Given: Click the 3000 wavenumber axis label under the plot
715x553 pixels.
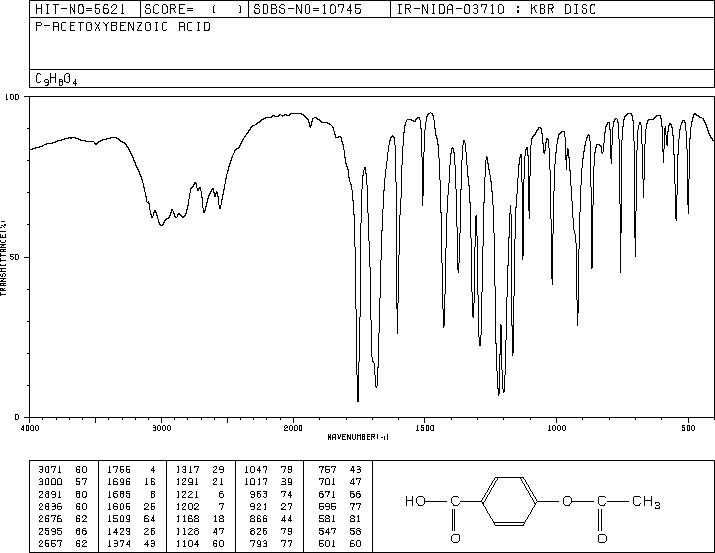Looking at the screenshot, I should [161, 428].
